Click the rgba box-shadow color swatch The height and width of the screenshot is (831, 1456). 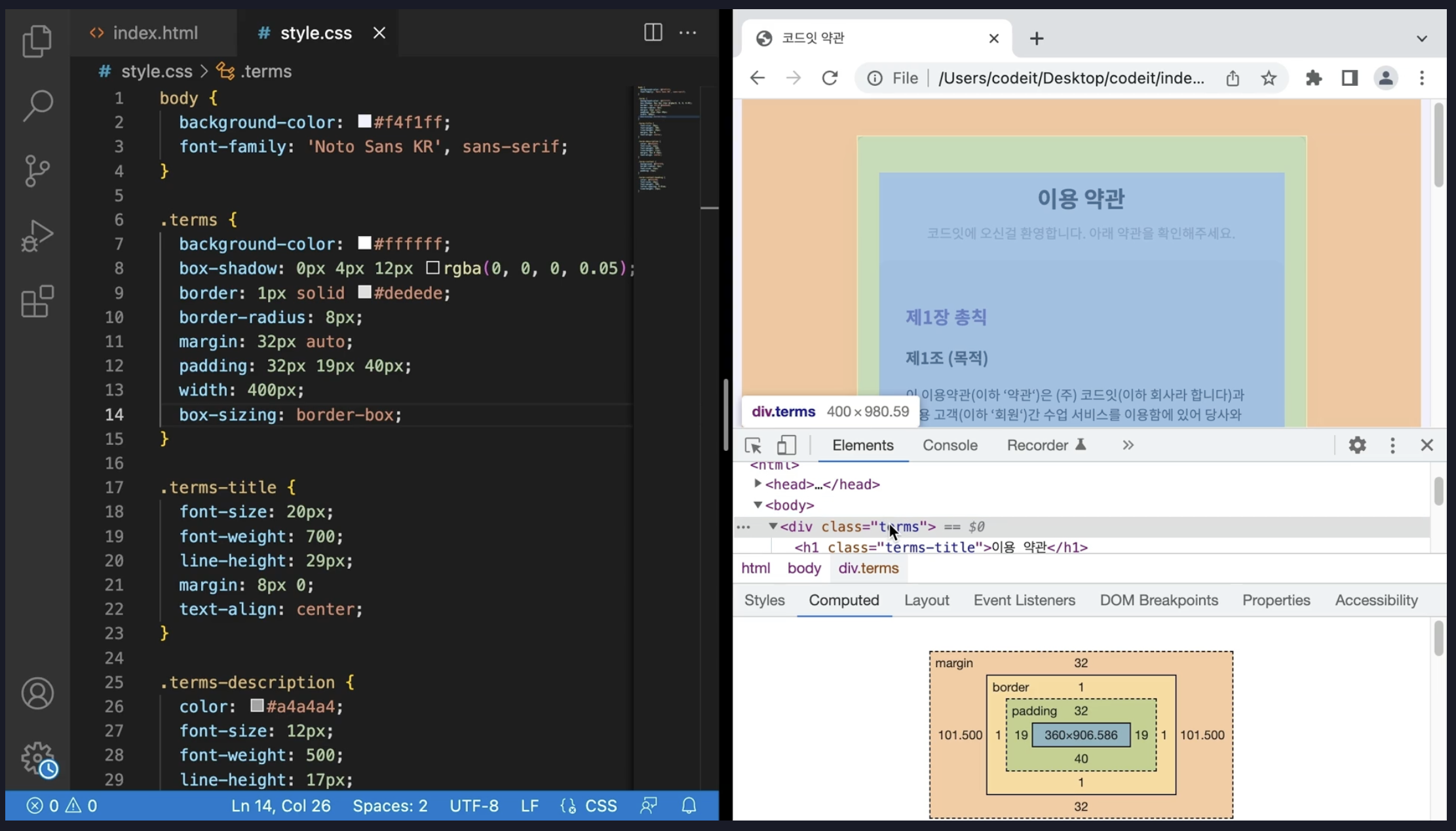432,267
